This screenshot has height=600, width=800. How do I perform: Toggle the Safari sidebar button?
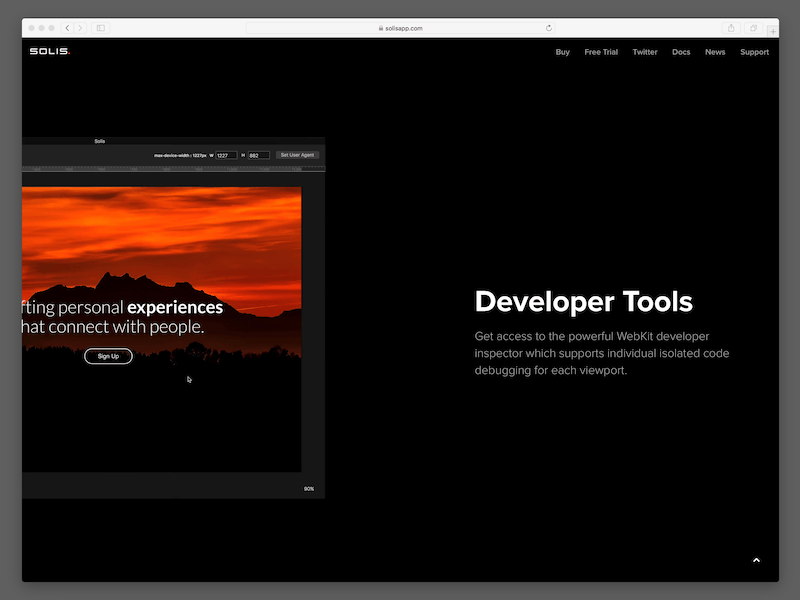(101, 28)
